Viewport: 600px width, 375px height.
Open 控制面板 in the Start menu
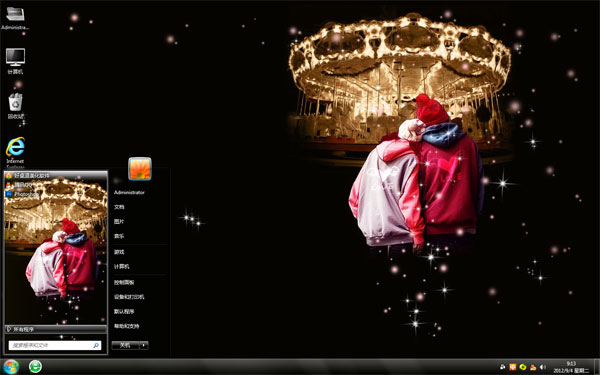[124, 282]
